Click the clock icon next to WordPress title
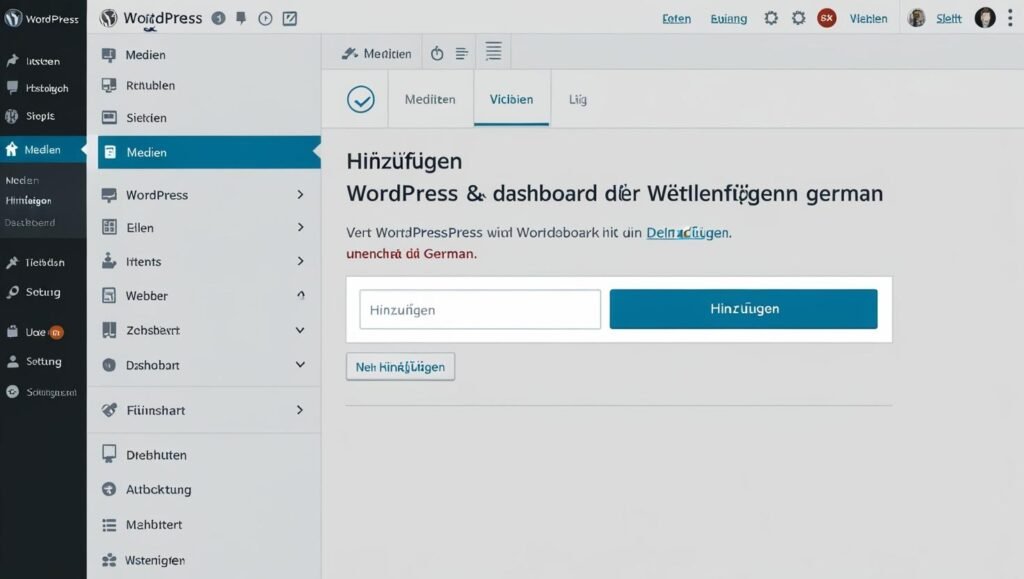The image size is (1024, 579). tap(265, 18)
